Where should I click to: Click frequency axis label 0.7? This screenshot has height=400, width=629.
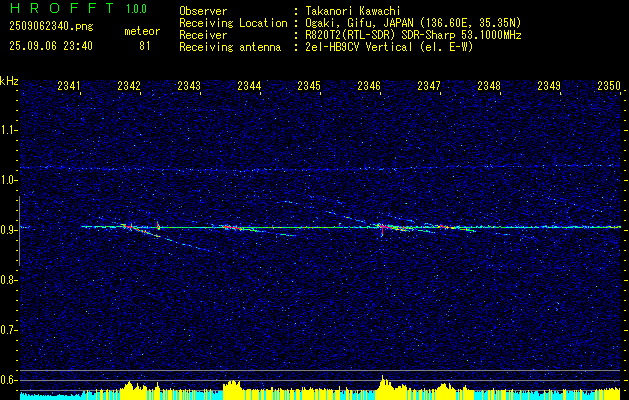[8, 330]
